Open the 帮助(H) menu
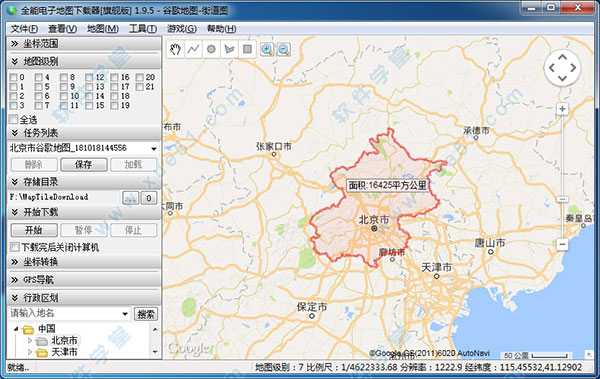Image resolution: width=600 pixels, height=379 pixels. (221, 29)
